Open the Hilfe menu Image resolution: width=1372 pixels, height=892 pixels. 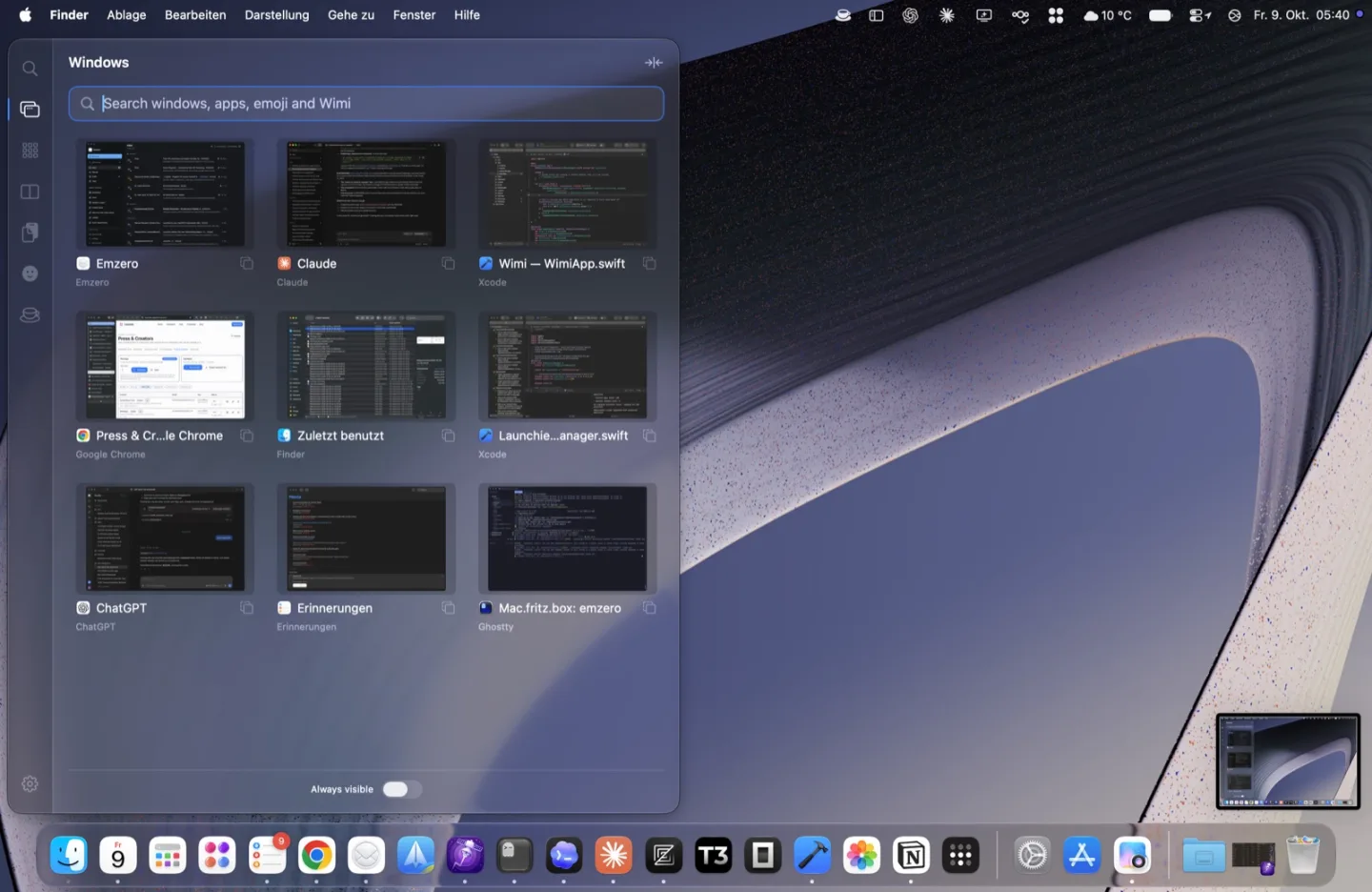[x=467, y=15]
